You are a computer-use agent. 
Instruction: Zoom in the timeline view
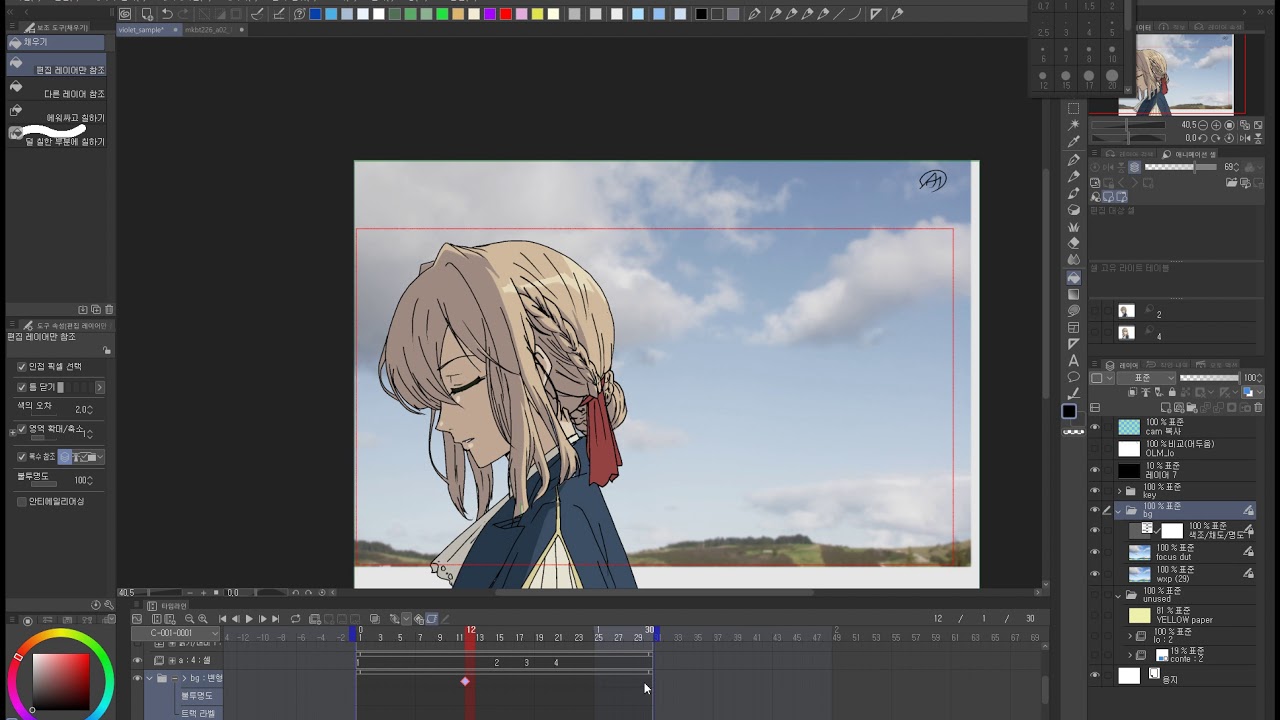click(203, 619)
